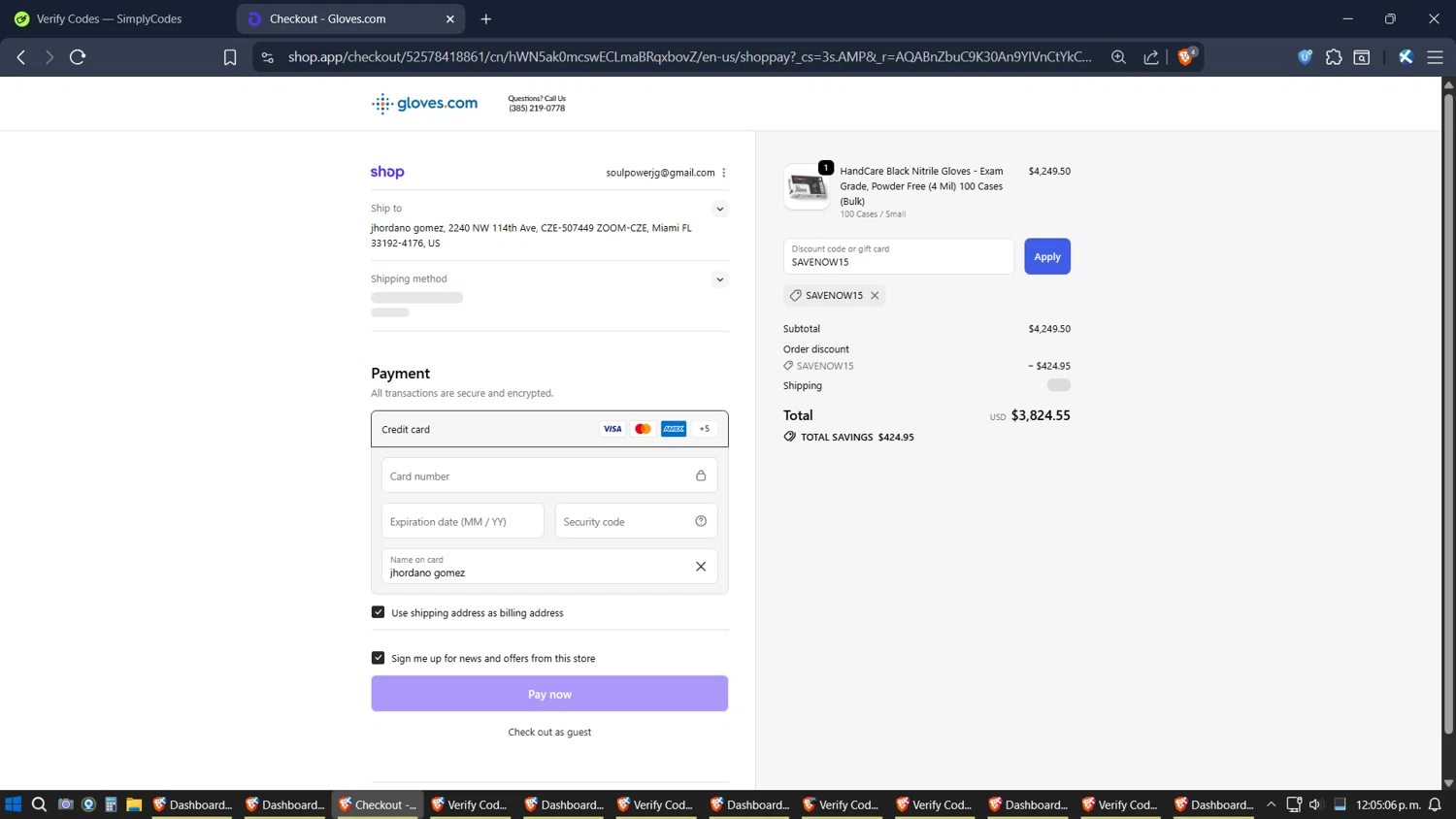Open account options three-dot menu
The image size is (1456, 819).
pos(724,173)
